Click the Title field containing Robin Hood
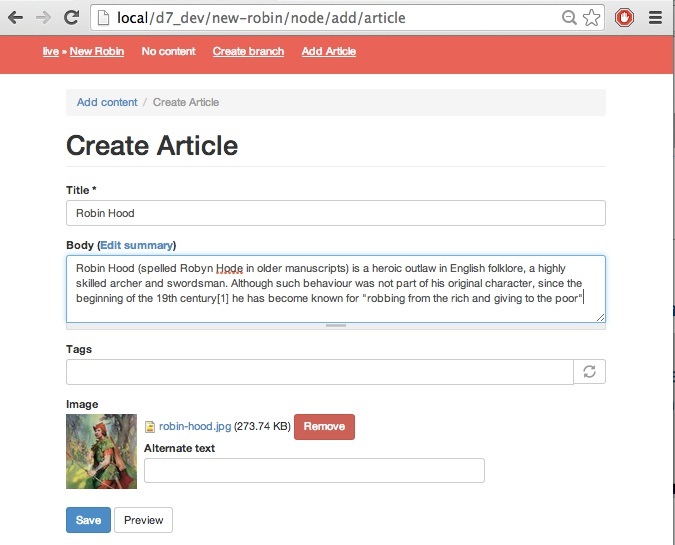The height and width of the screenshot is (545, 675). tap(336, 213)
